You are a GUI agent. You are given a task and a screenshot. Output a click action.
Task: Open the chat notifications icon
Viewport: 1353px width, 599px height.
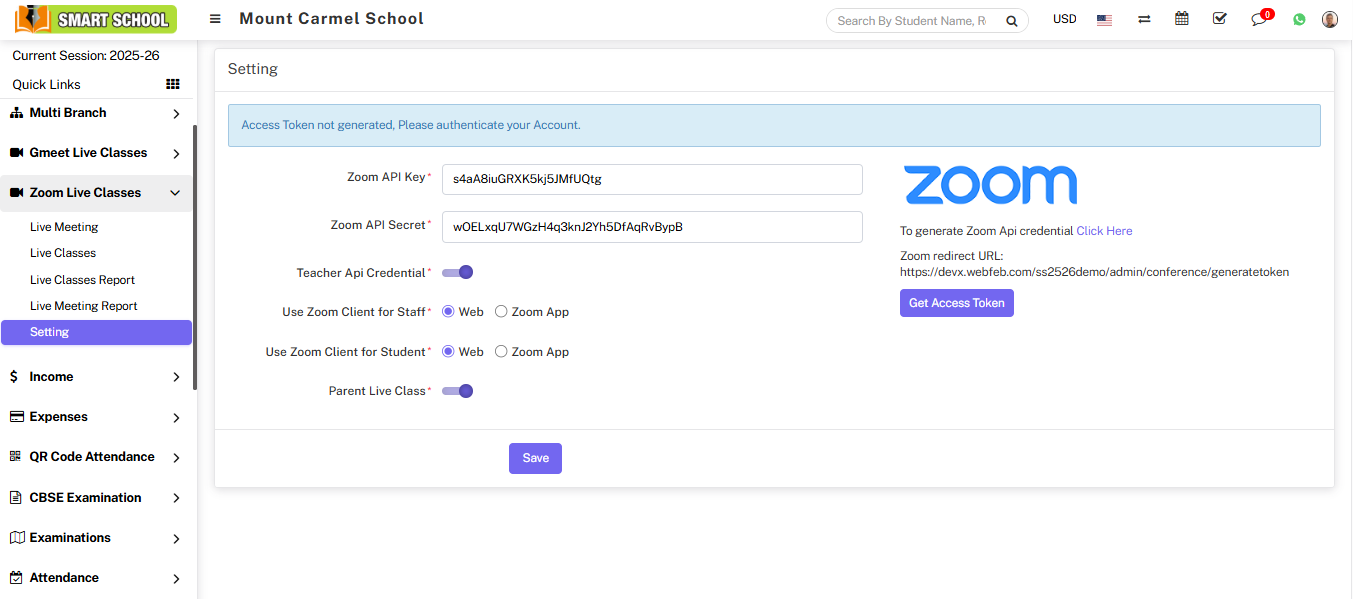click(1259, 19)
